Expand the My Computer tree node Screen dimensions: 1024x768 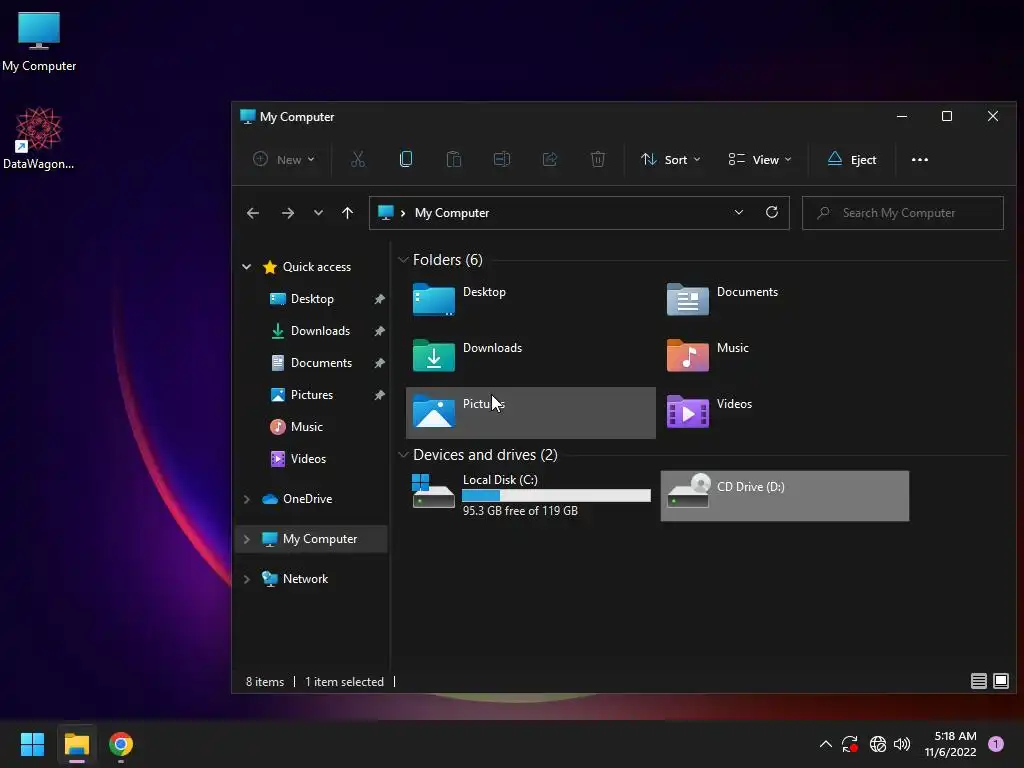[246, 539]
